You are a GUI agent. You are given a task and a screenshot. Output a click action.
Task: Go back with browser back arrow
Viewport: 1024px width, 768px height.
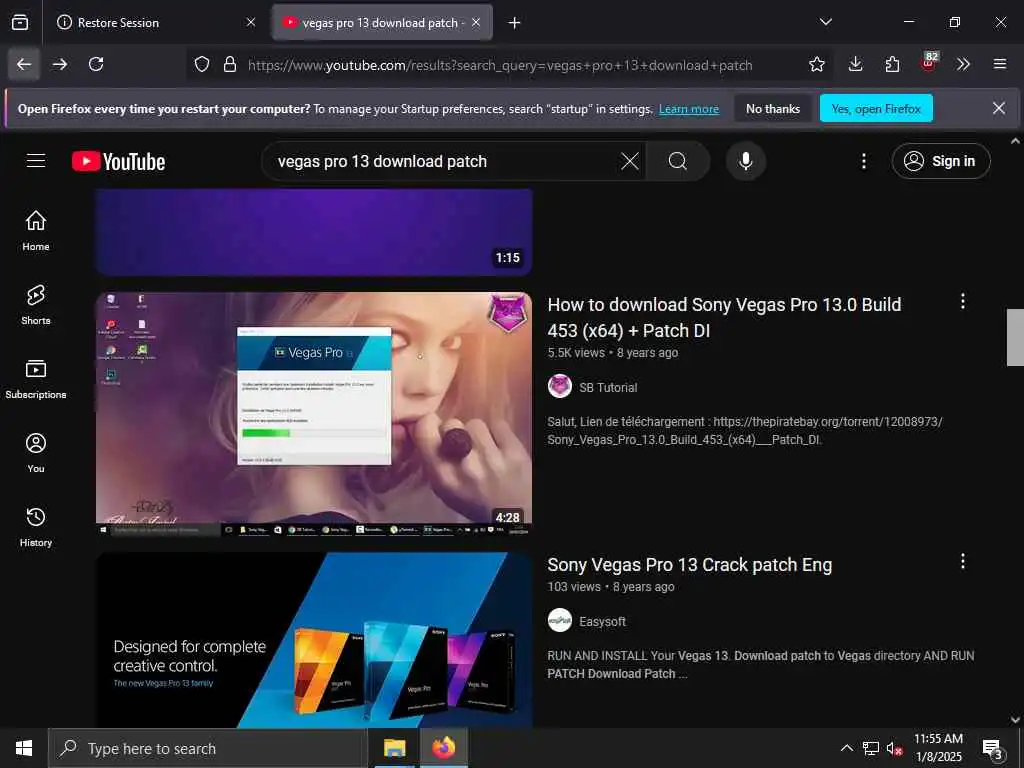[24, 64]
